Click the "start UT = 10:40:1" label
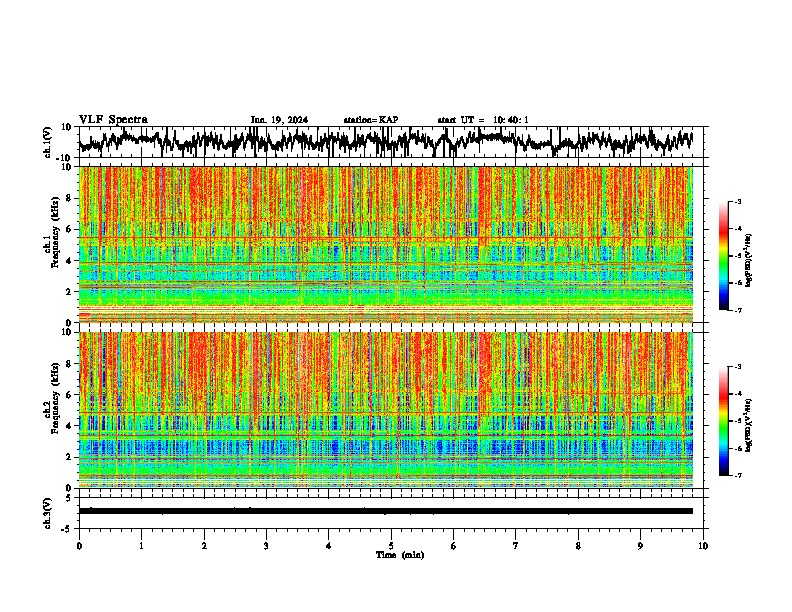Screen dimensions: 792x612 click(483, 120)
